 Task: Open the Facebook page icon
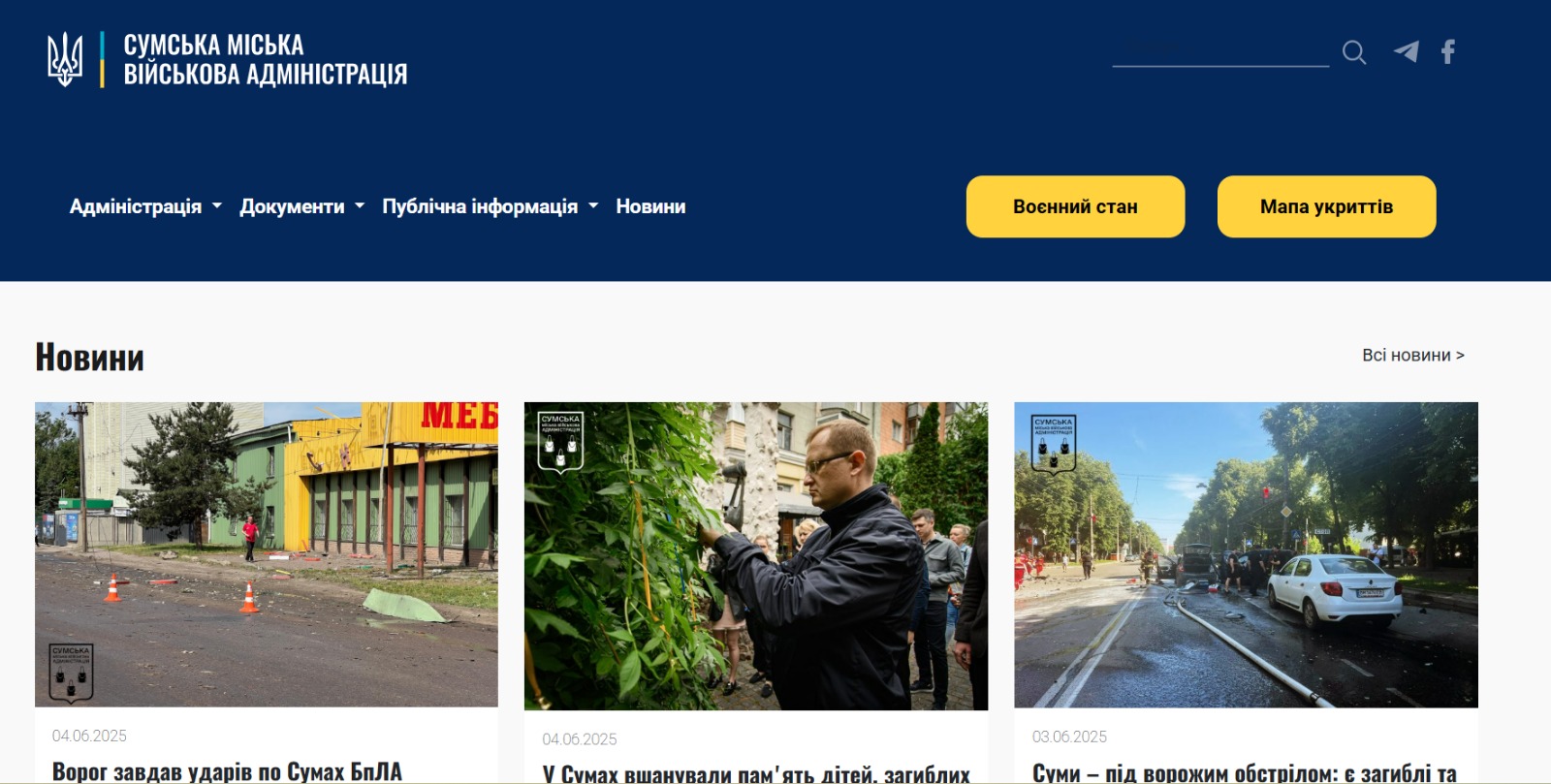(x=1448, y=51)
